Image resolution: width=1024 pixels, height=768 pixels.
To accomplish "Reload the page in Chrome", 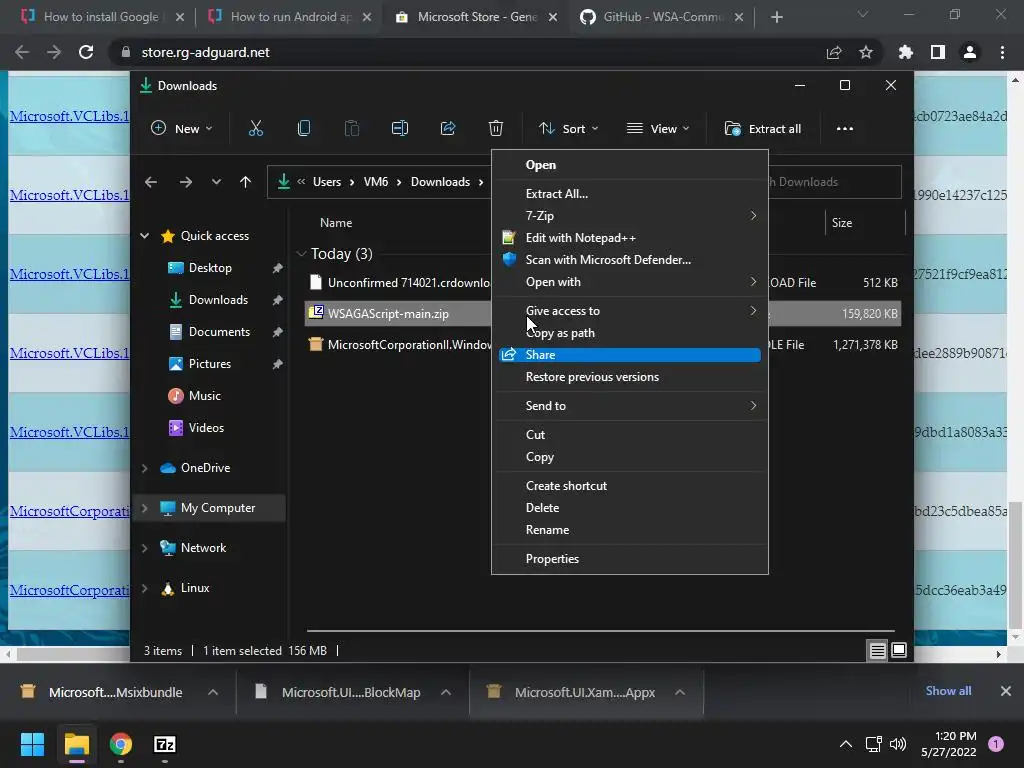I will 86,52.
